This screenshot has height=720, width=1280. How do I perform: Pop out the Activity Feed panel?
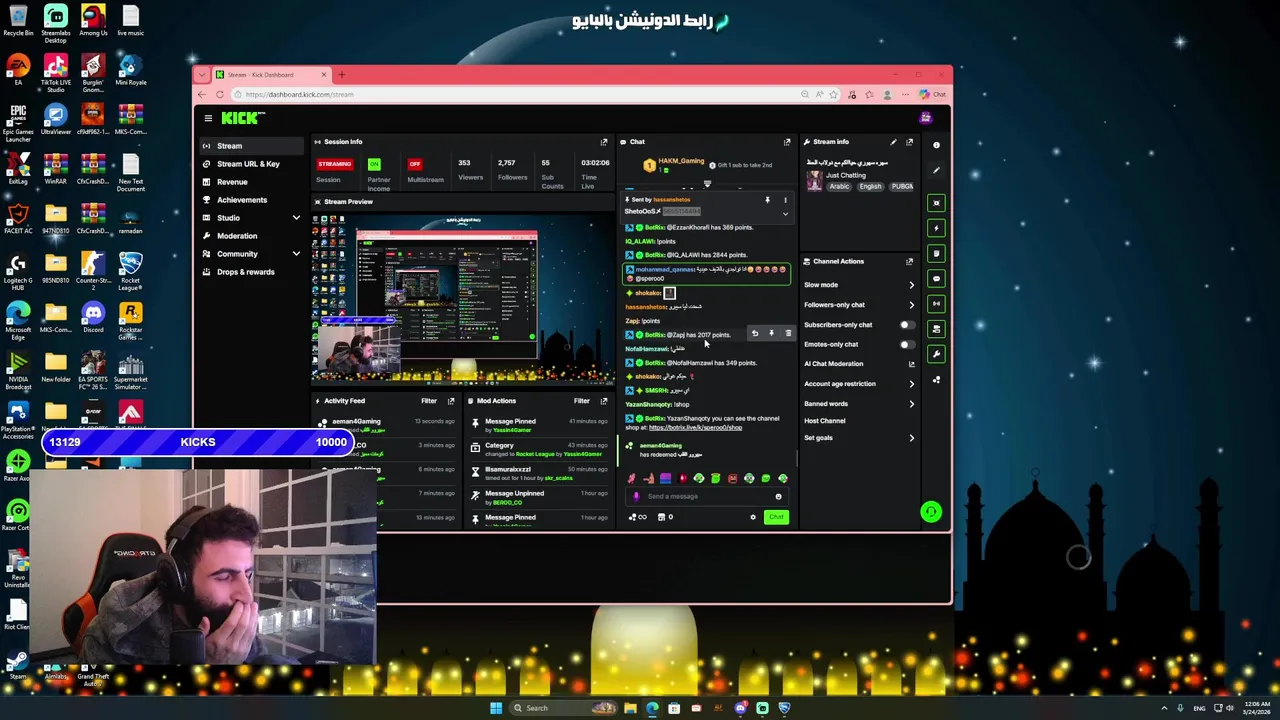pyautogui.click(x=451, y=401)
